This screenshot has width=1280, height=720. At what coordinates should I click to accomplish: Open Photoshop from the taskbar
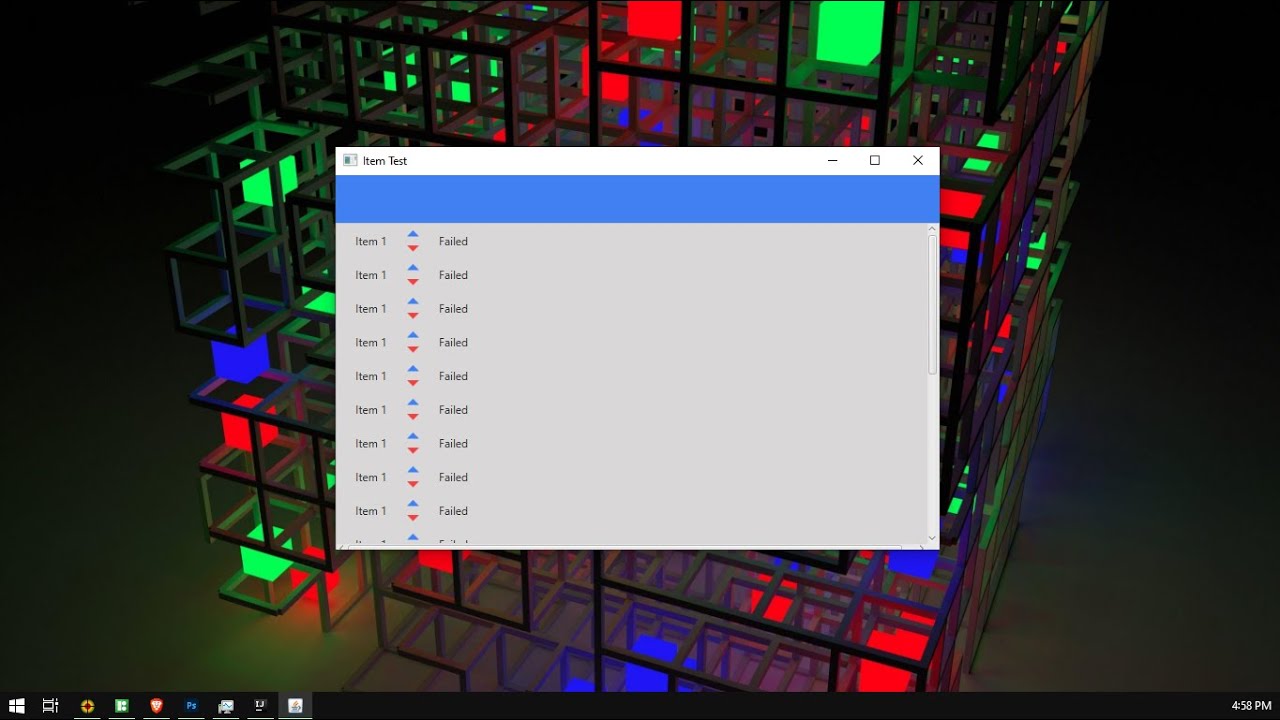pos(191,706)
